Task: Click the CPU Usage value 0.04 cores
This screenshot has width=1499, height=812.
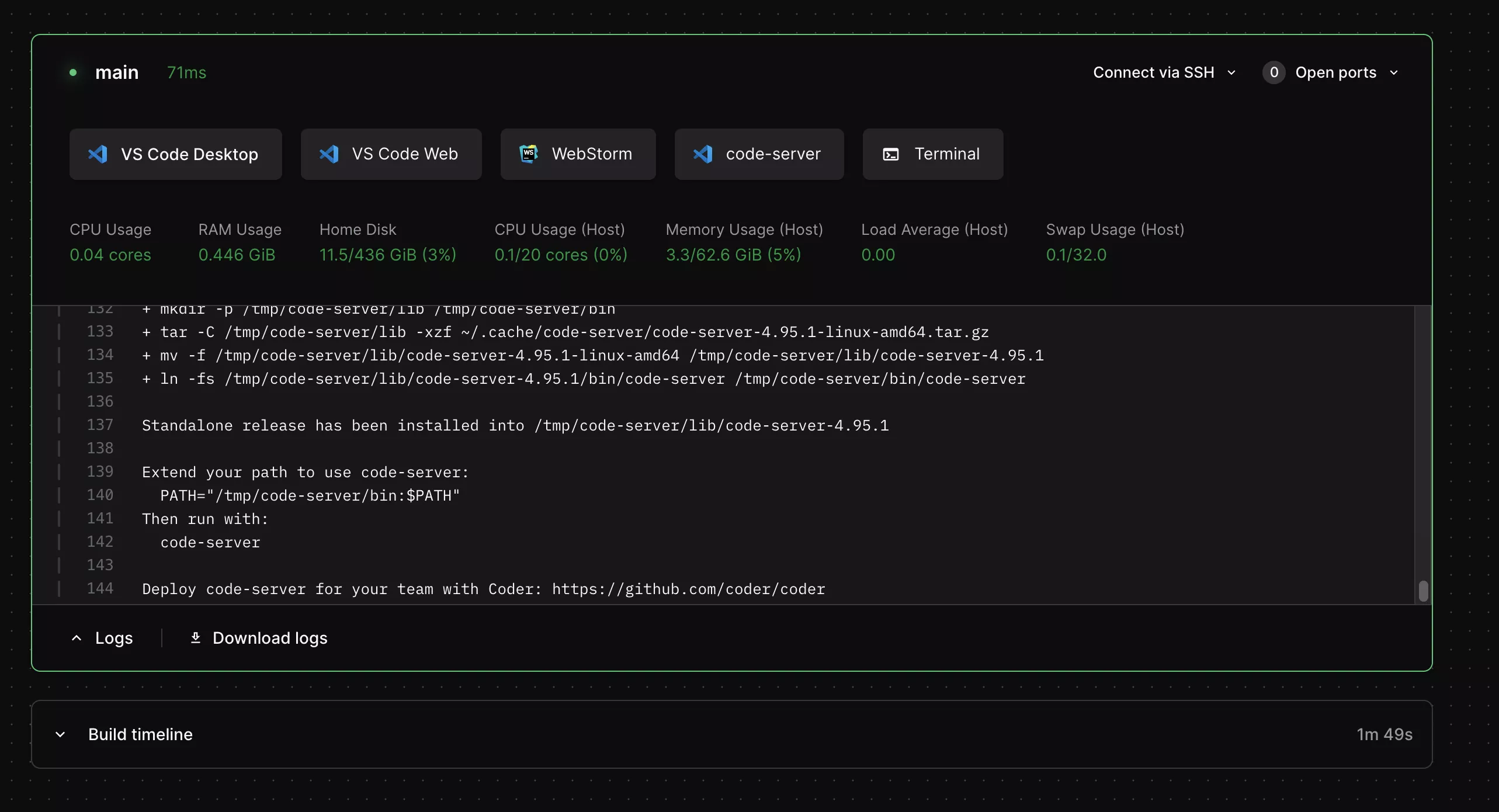Action: click(110, 255)
